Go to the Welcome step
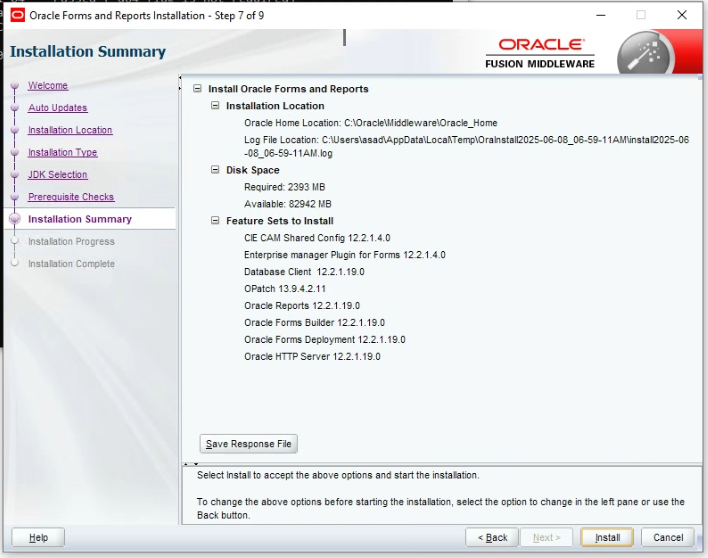The width and height of the screenshot is (708, 558). [x=48, y=85]
